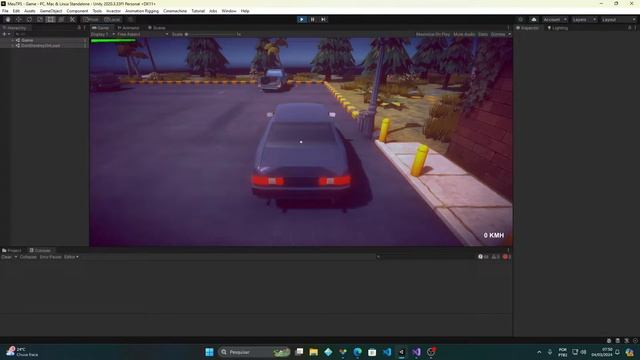Open the GameObject menu

(51, 11)
